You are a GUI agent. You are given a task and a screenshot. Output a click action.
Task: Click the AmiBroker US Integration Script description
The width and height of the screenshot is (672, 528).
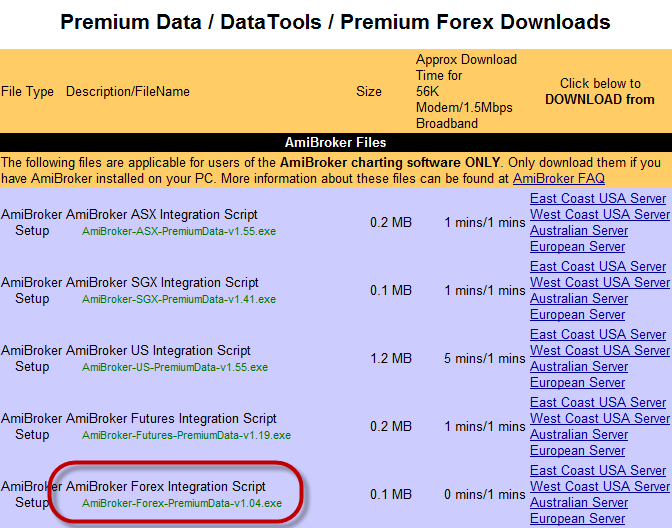pyautogui.click(x=158, y=351)
